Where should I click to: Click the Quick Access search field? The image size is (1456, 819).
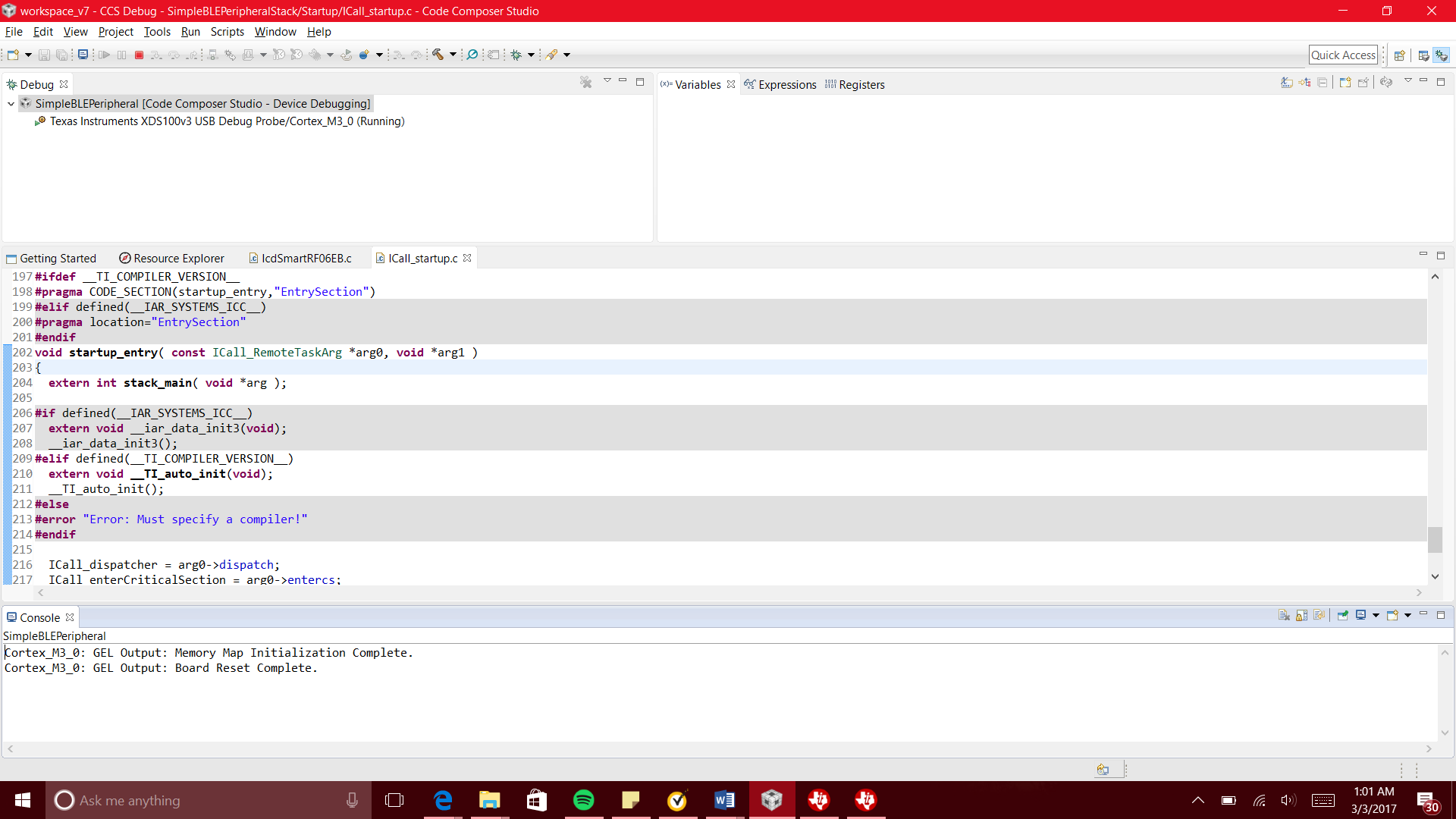click(x=1343, y=55)
